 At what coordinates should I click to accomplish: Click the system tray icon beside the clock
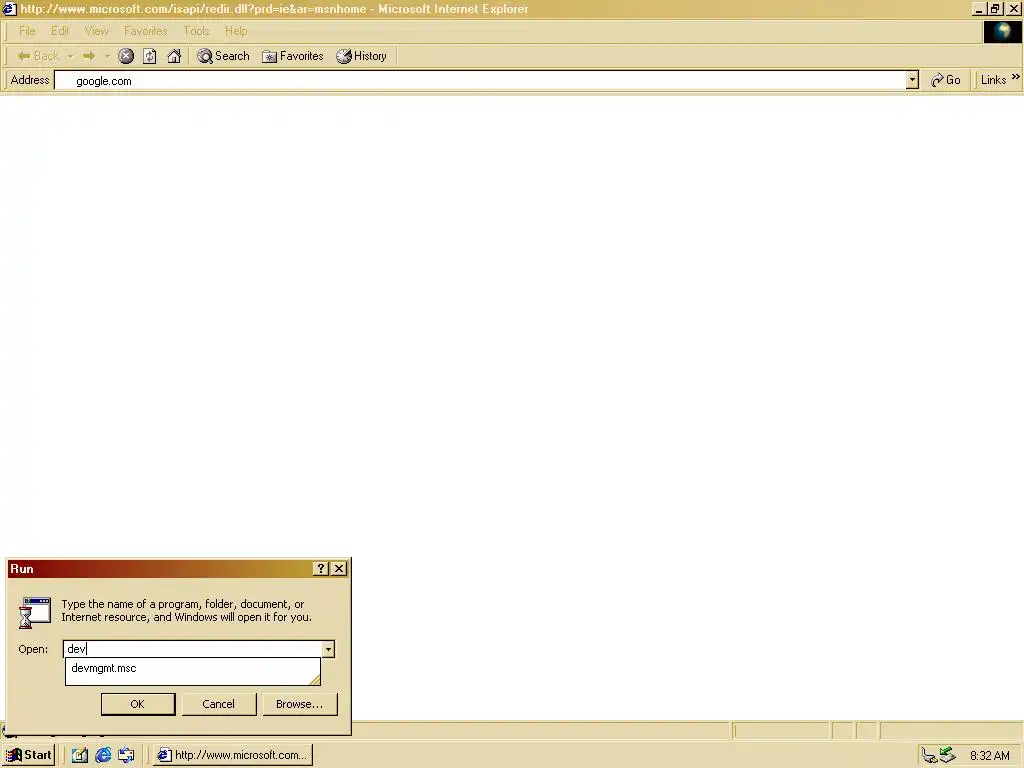coord(948,755)
